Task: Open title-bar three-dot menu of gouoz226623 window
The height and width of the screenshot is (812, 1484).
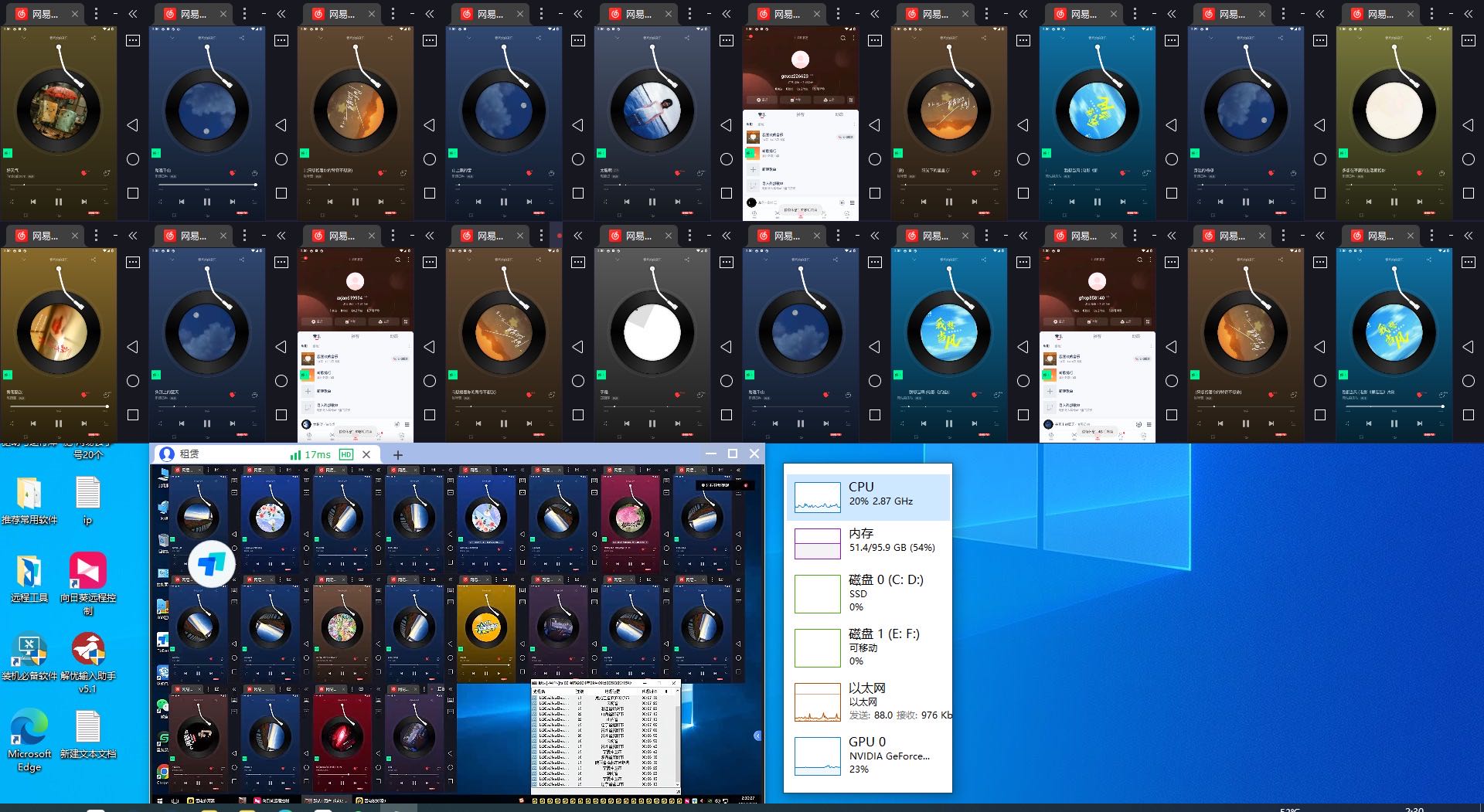Action: pyautogui.click(x=838, y=14)
